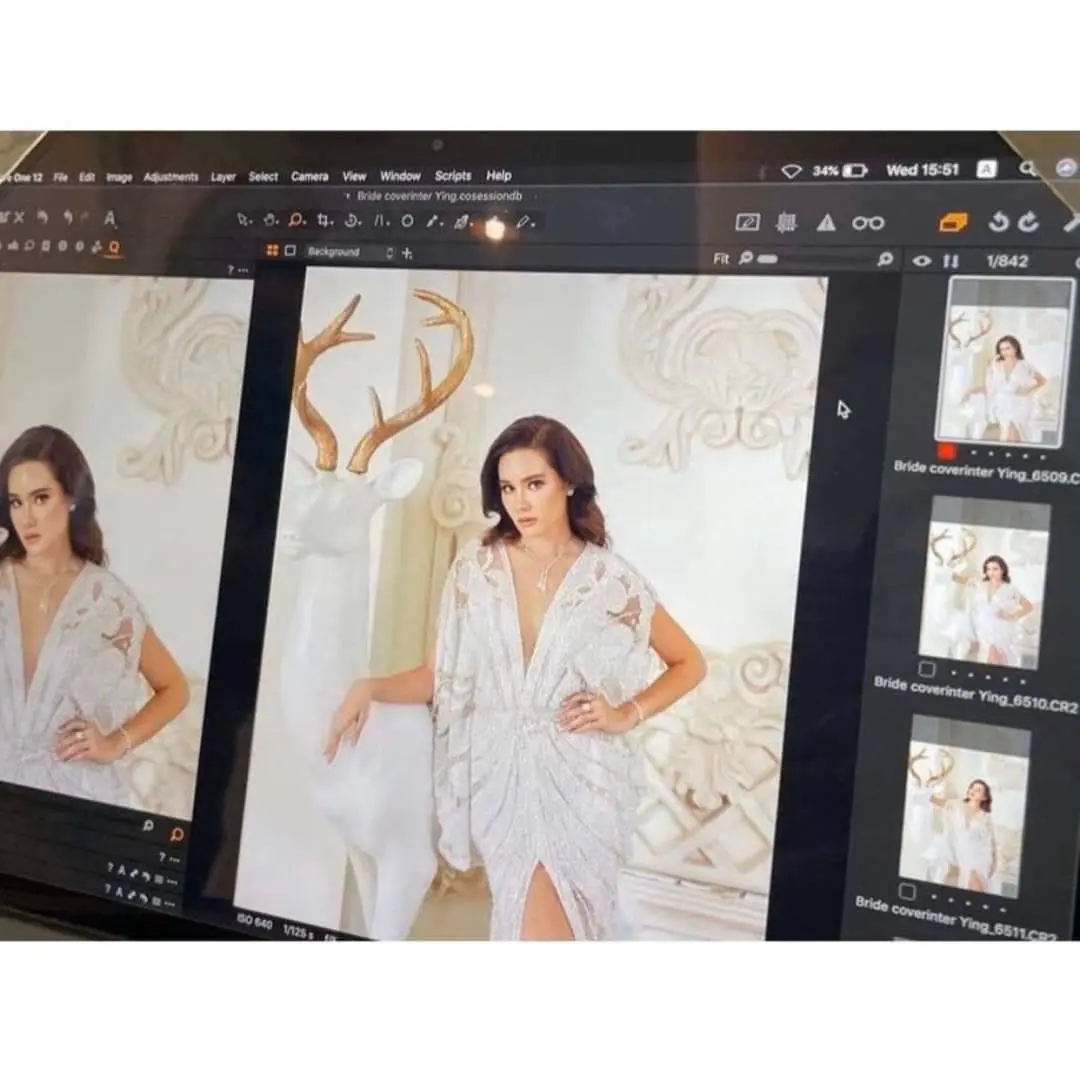Activate the orange Zoom loupe cursor tool
Screen dimensions: 1080x1065
296,219
